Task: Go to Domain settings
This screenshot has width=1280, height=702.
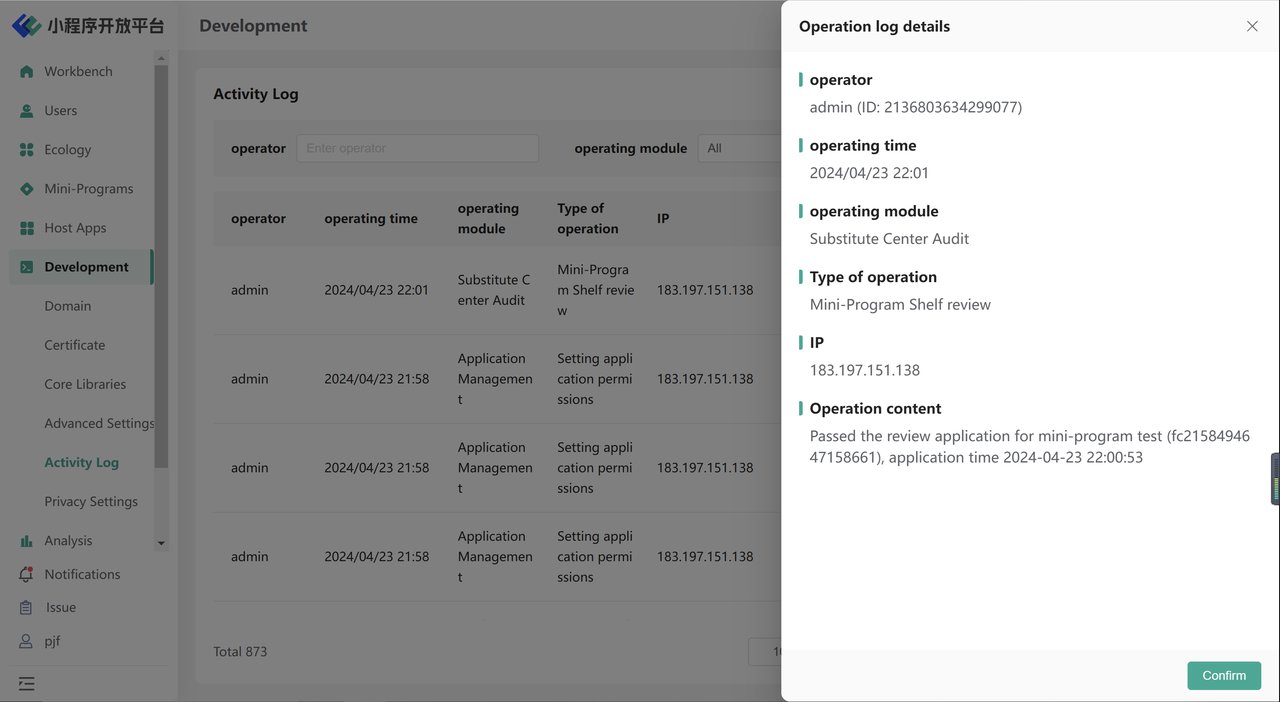Action: tap(67, 306)
